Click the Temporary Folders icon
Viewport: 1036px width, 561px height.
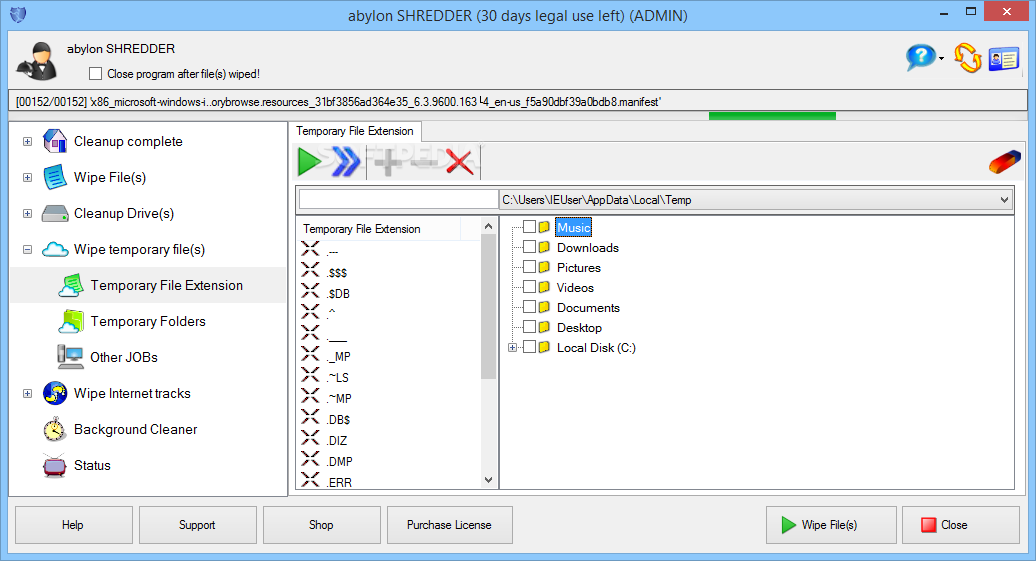tap(71, 321)
